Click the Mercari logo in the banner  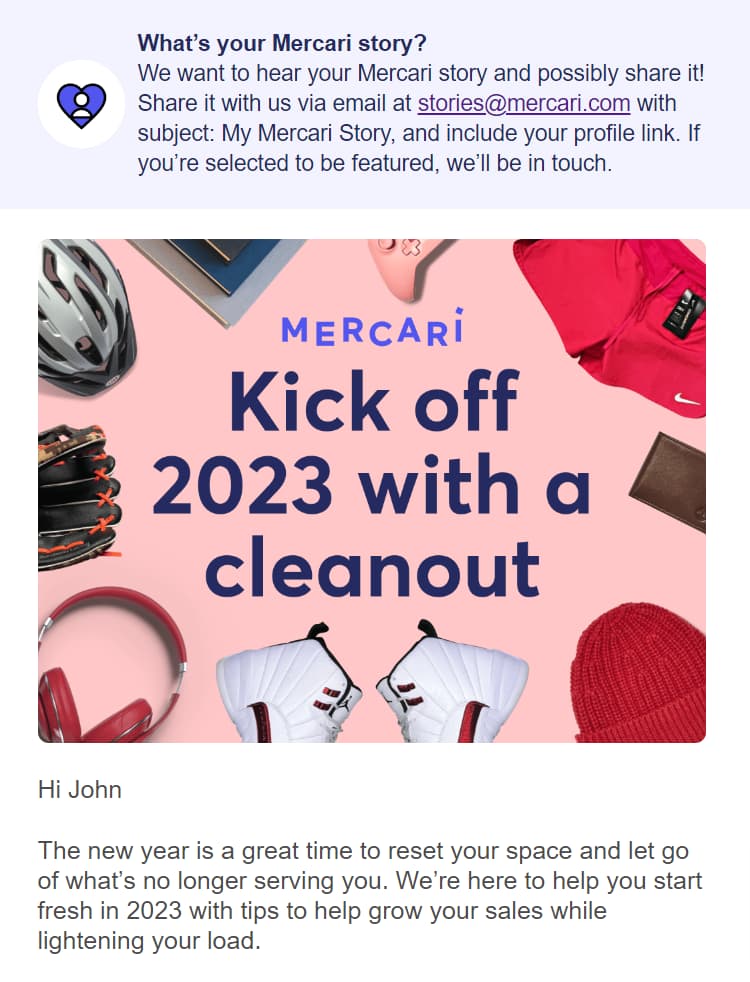pyautogui.click(x=372, y=328)
